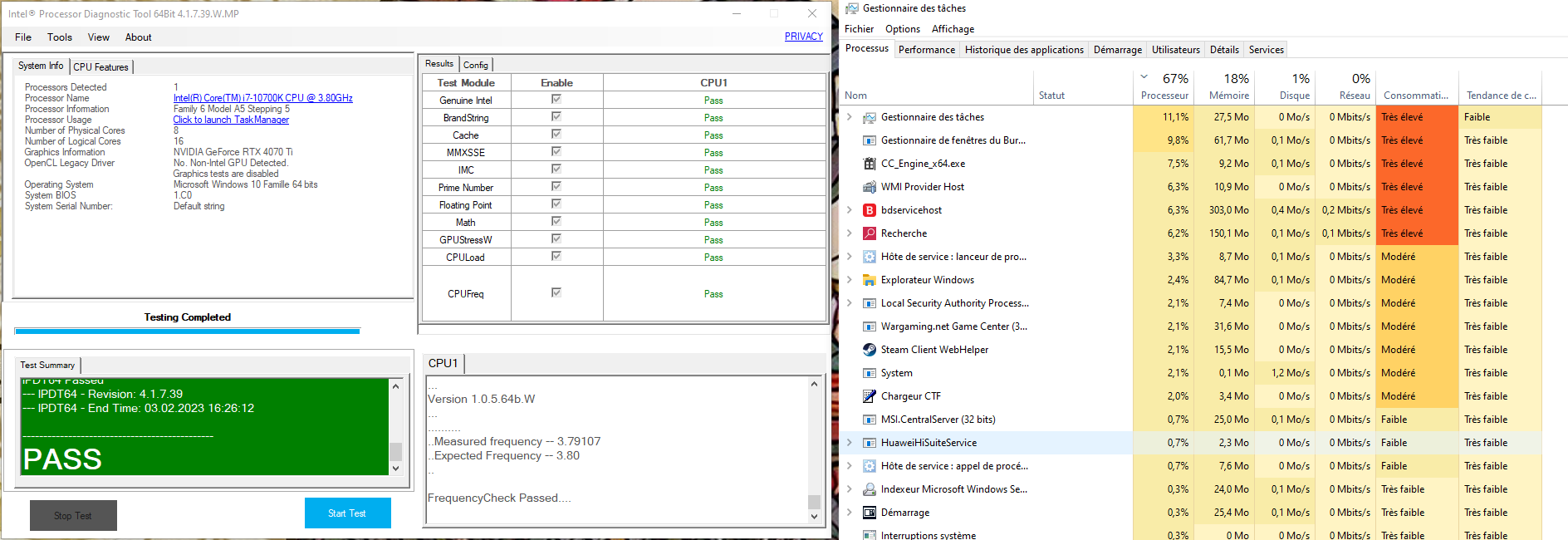Open the Tools menu
The height and width of the screenshot is (540, 1568).
(x=59, y=37)
